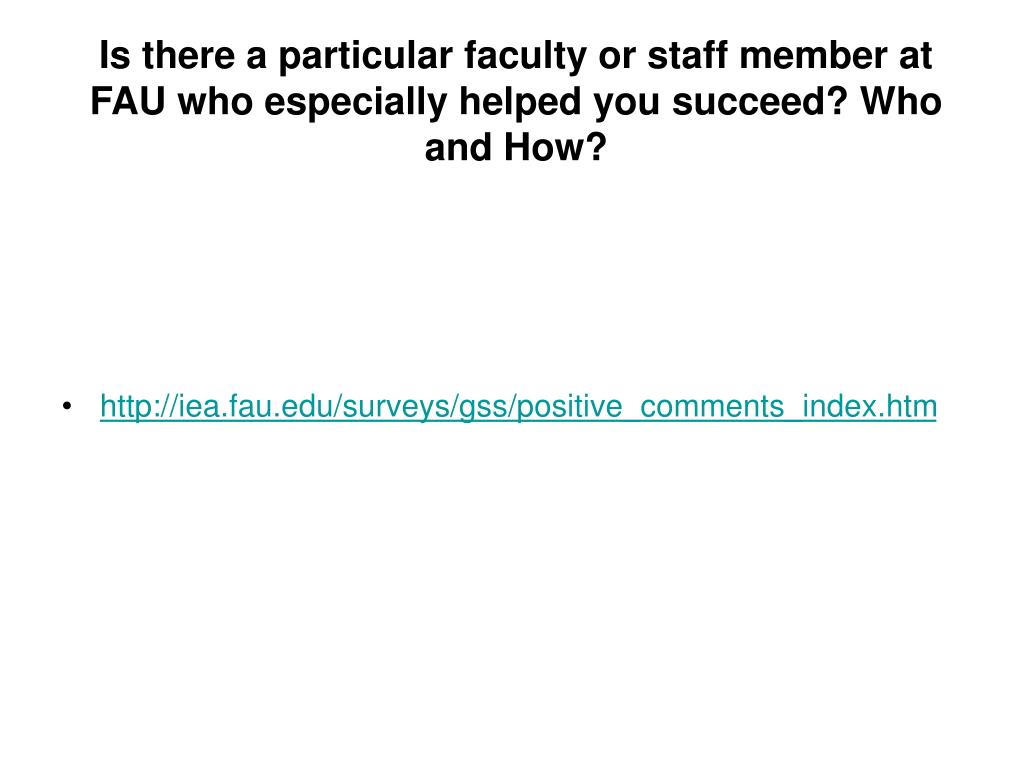Click the word "FAU" in the title

[x=128, y=101]
